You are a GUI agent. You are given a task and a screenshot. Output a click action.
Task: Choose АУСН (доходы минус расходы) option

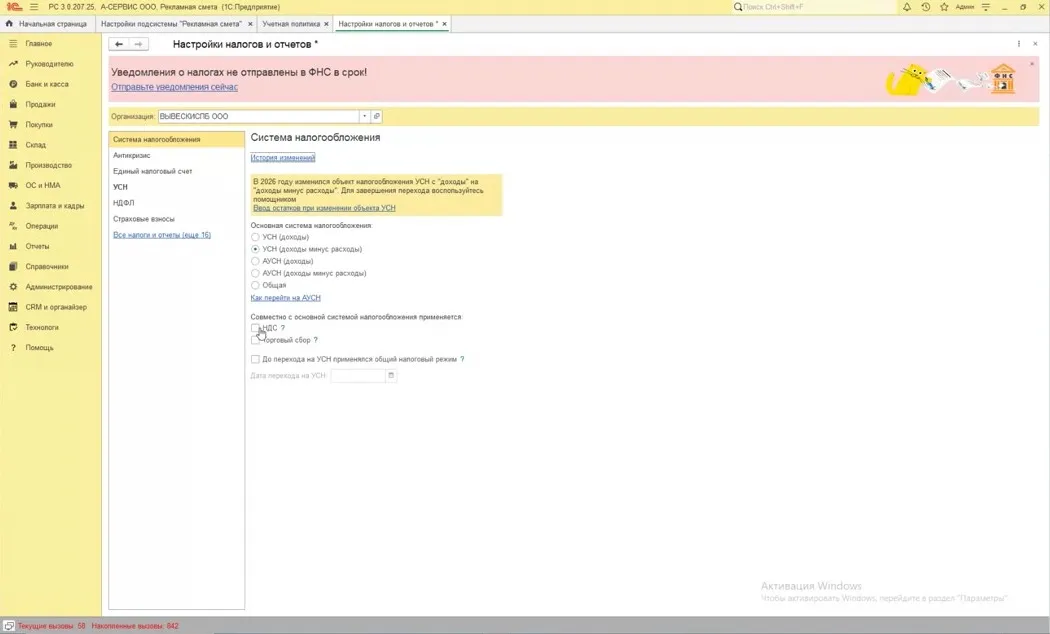pyautogui.click(x=255, y=273)
